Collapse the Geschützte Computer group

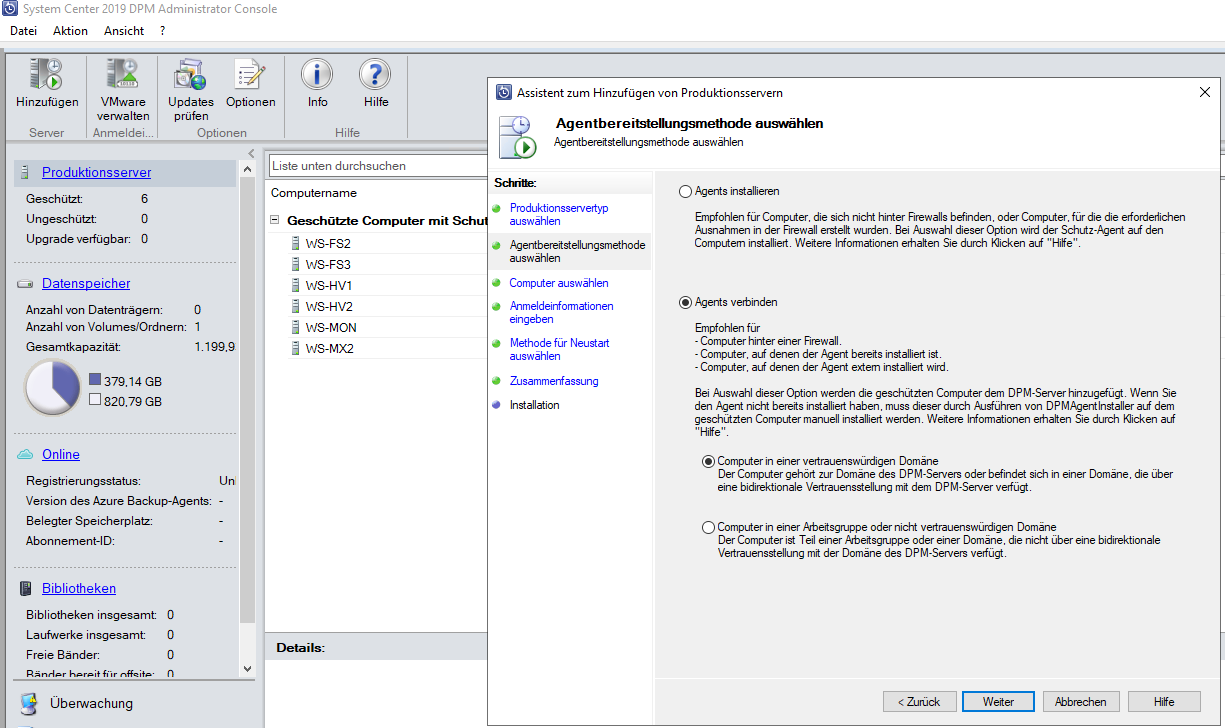pos(275,220)
